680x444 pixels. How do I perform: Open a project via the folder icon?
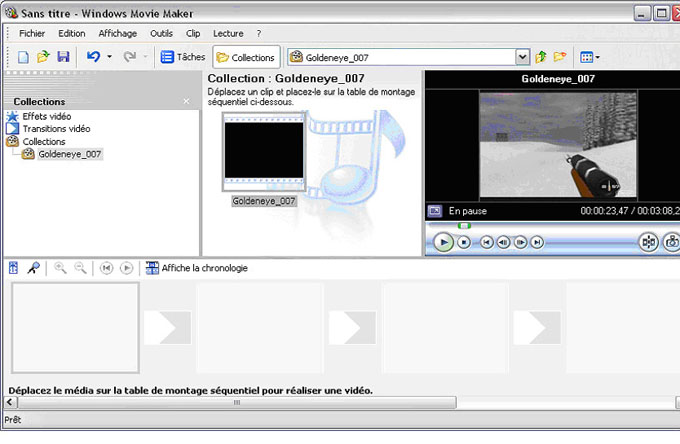(43, 57)
